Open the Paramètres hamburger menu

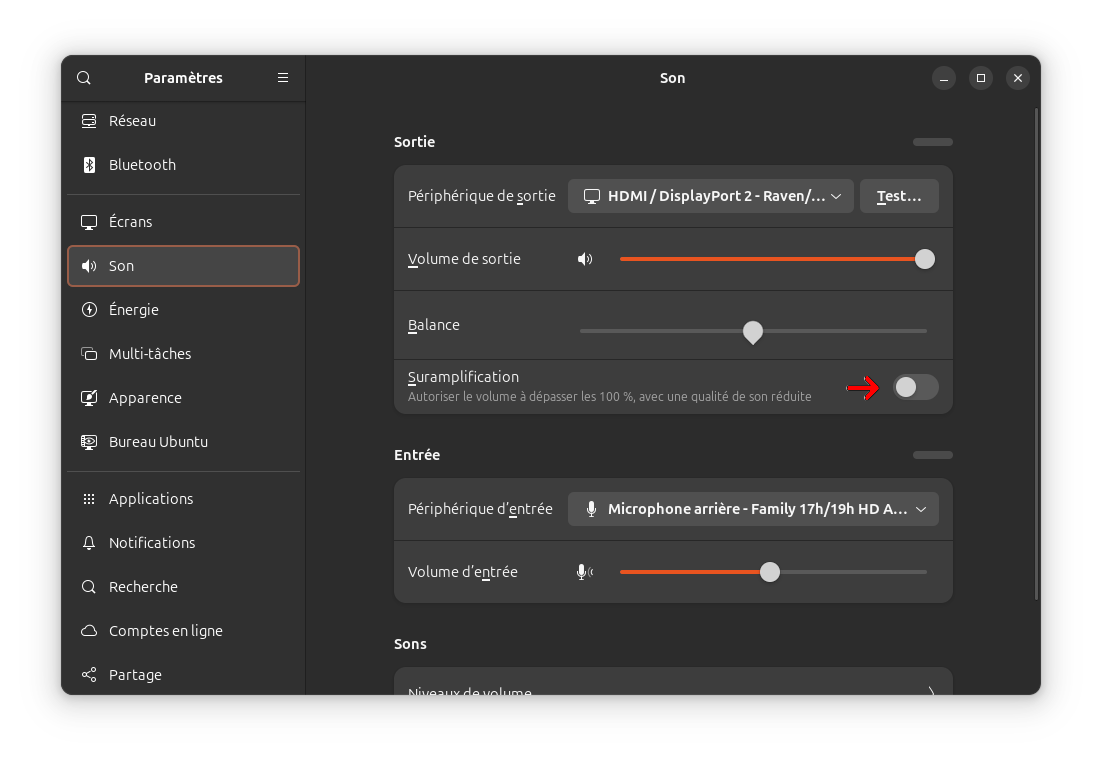pyautogui.click(x=283, y=78)
